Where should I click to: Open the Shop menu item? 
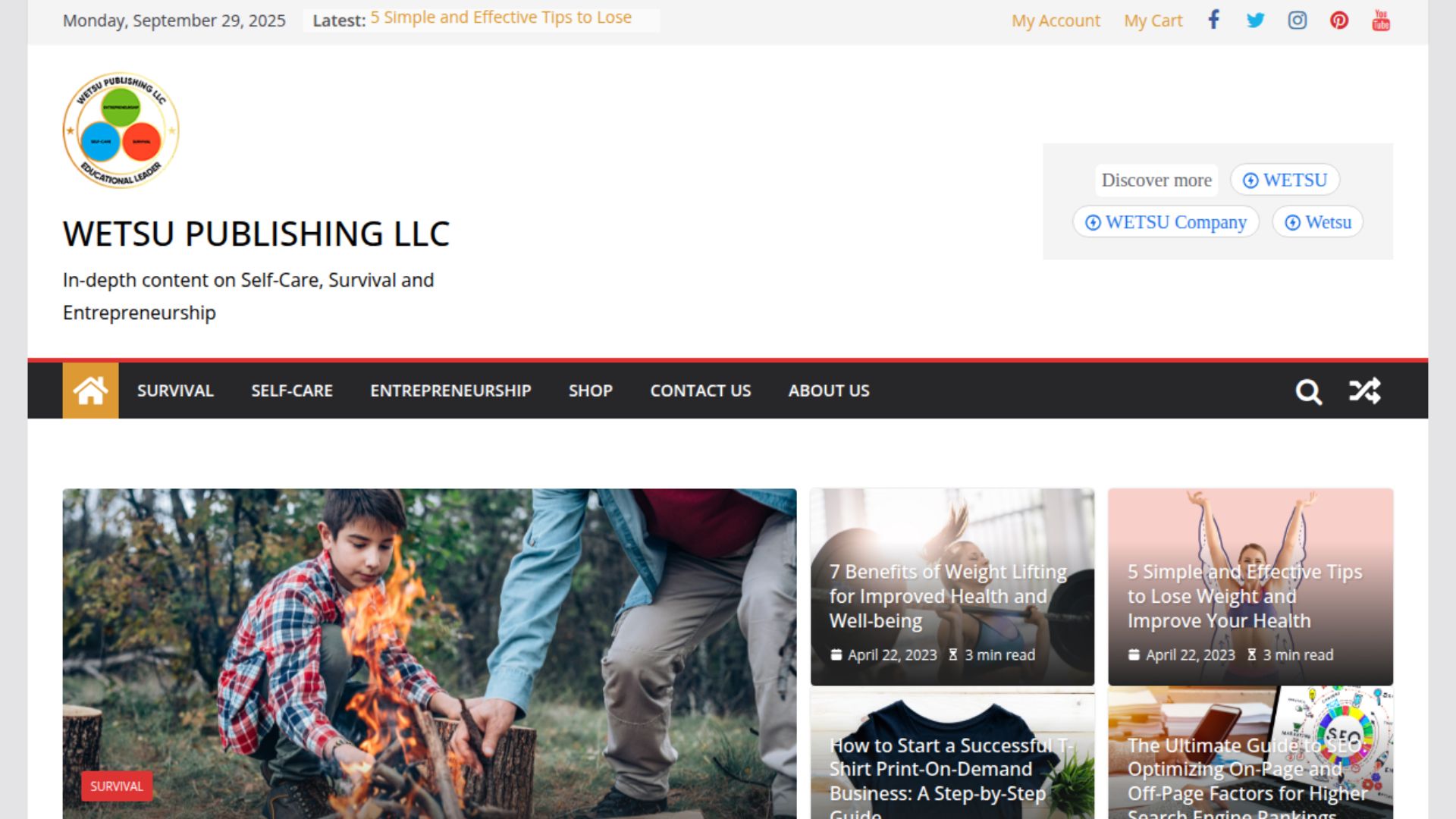pyautogui.click(x=590, y=391)
